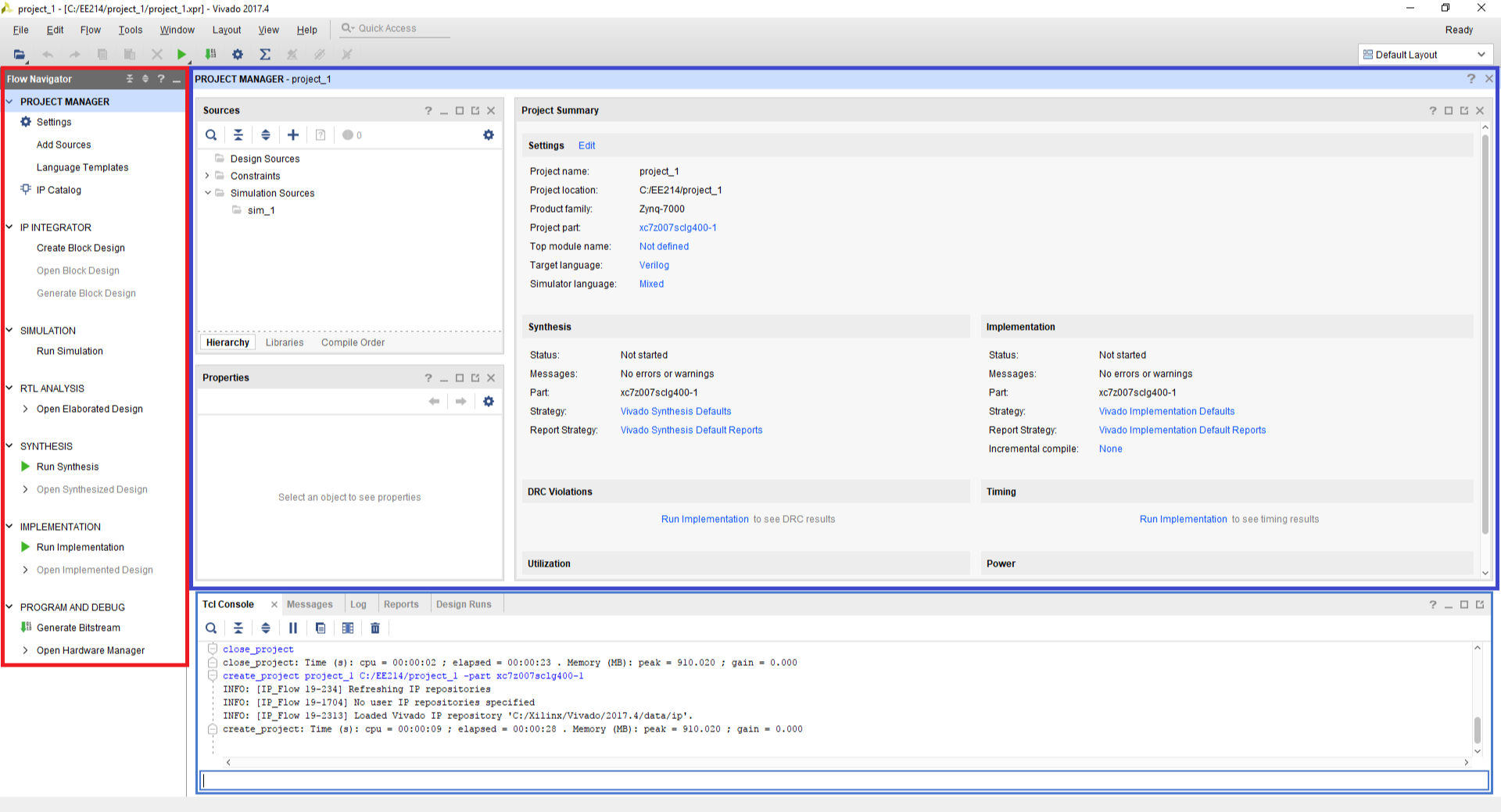Click the Tcl command input field
1501x812 pixels.
tap(844, 780)
